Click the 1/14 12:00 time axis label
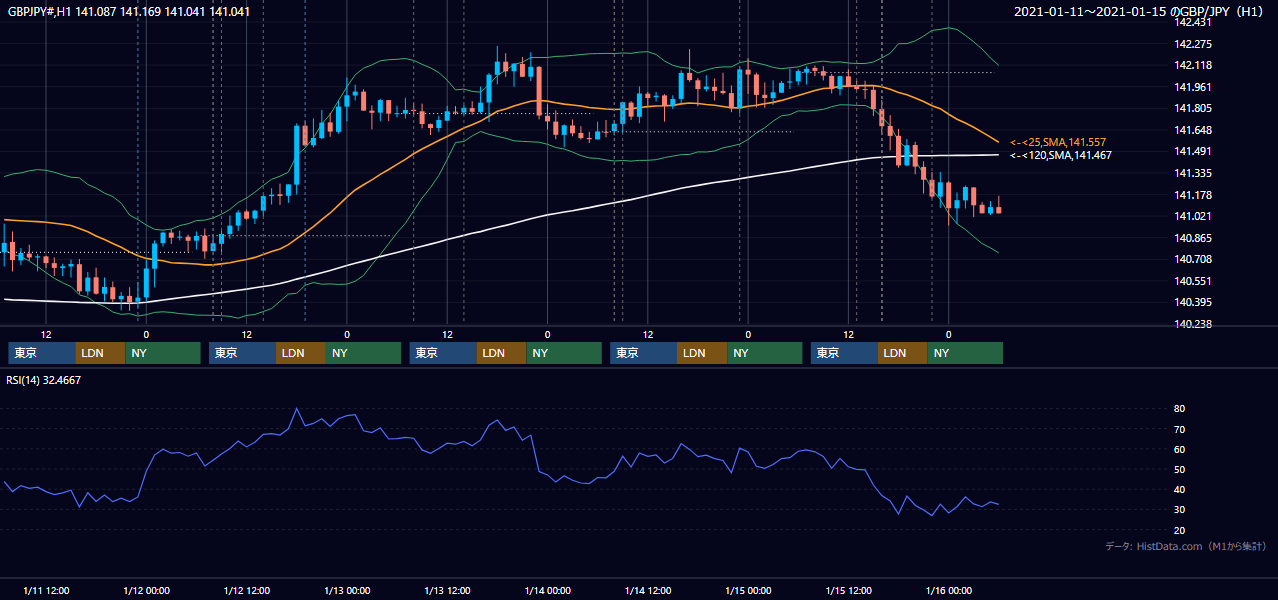 (647, 591)
